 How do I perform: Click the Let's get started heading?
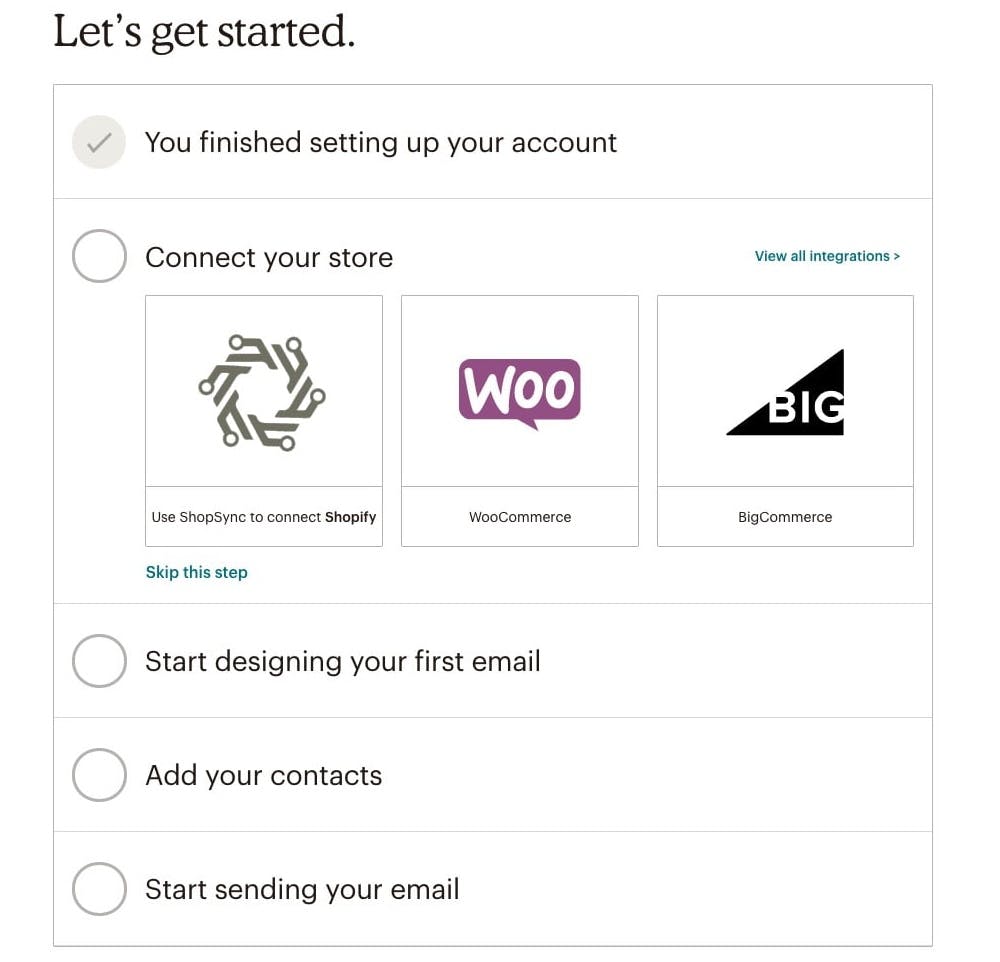204,32
